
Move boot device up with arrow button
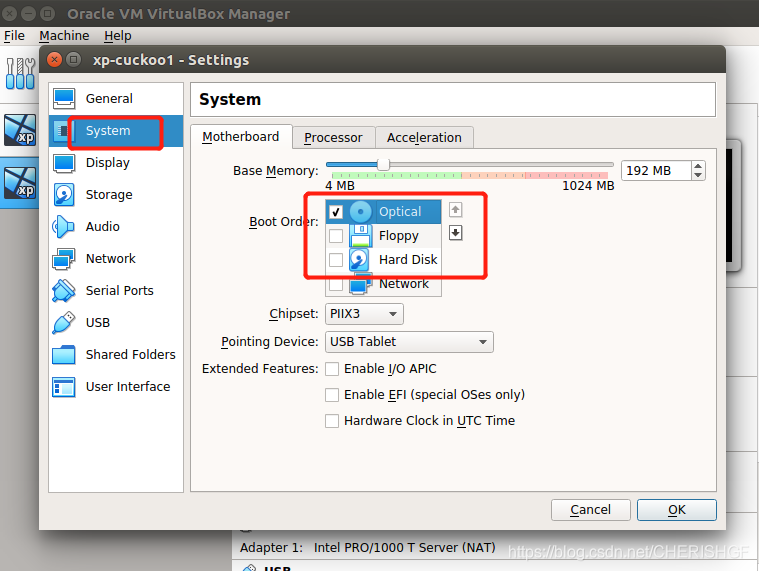click(455, 210)
